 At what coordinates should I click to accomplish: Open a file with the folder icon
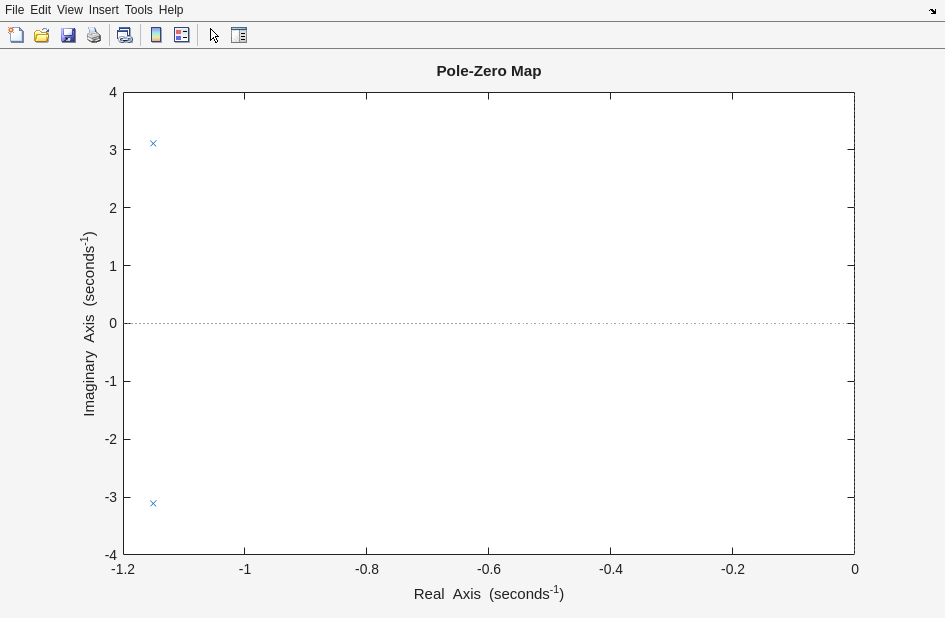[x=42, y=35]
